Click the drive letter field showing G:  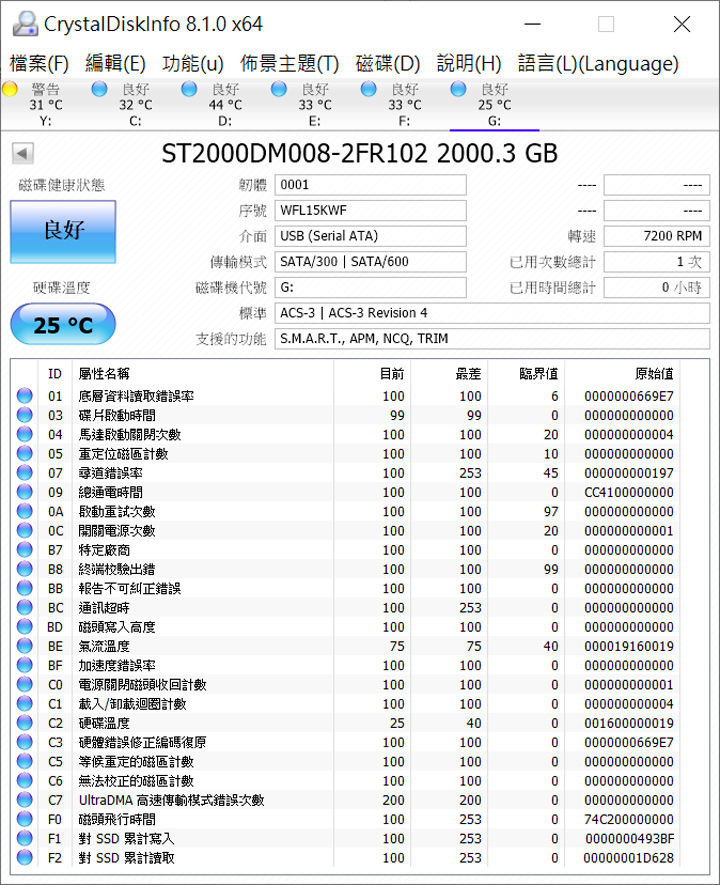coord(371,287)
